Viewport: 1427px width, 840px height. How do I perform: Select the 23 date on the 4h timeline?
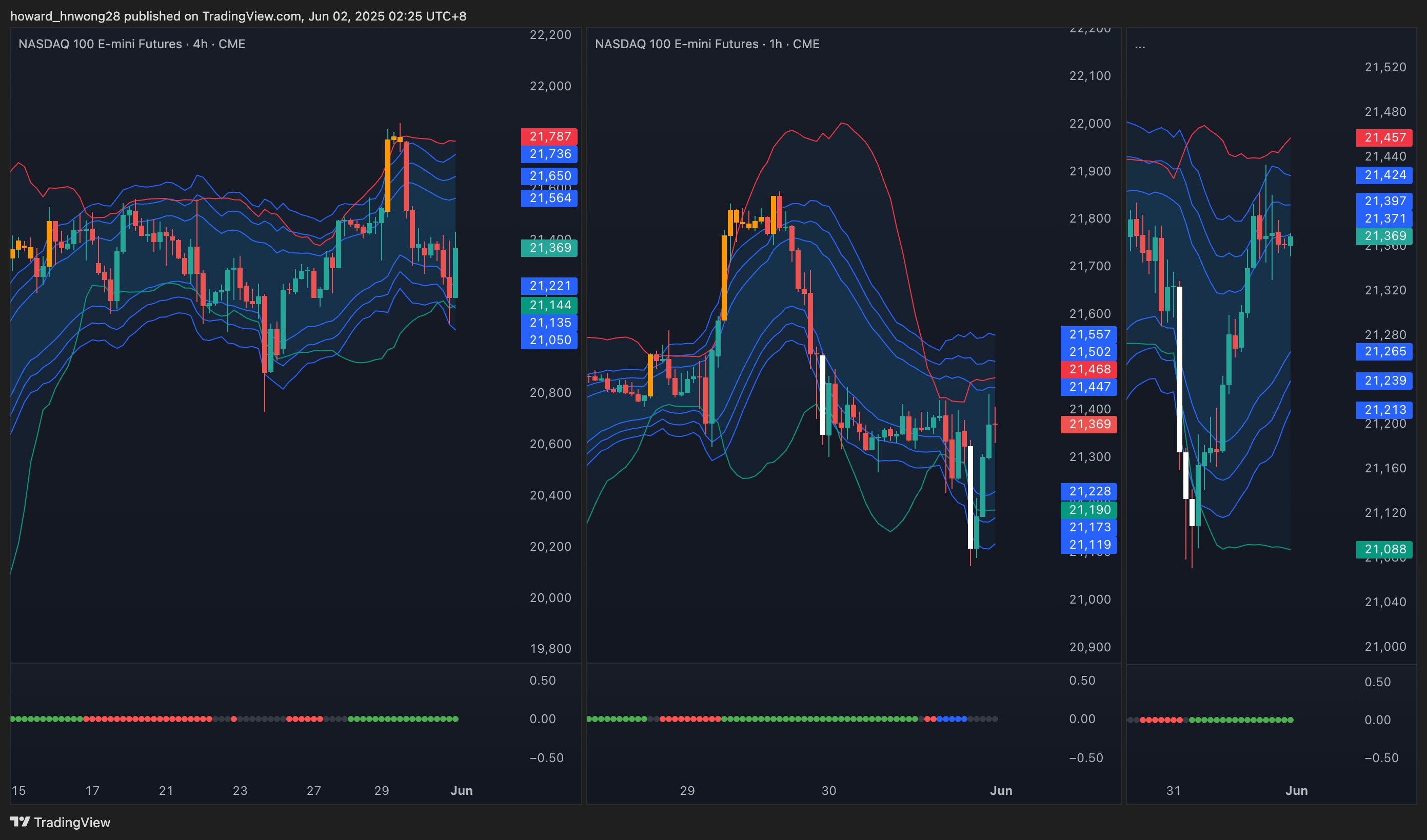tap(240, 790)
